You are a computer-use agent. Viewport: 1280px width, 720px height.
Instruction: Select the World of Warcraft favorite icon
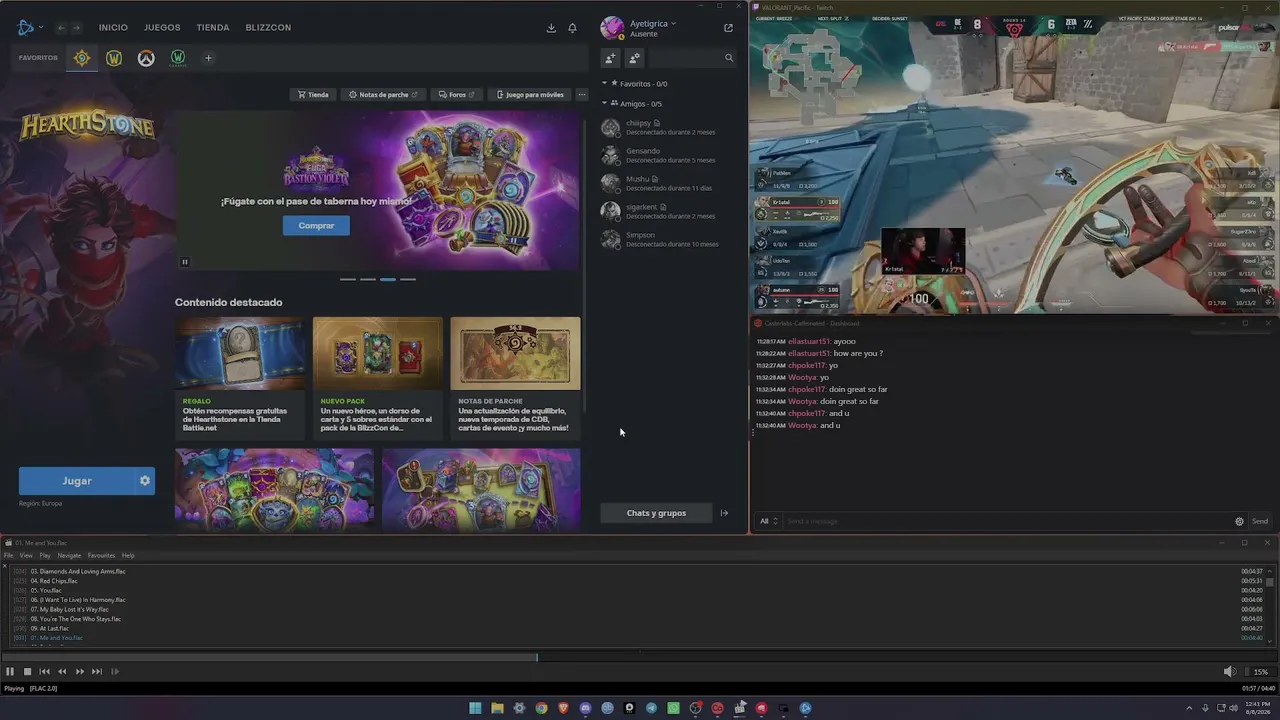point(114,58)
